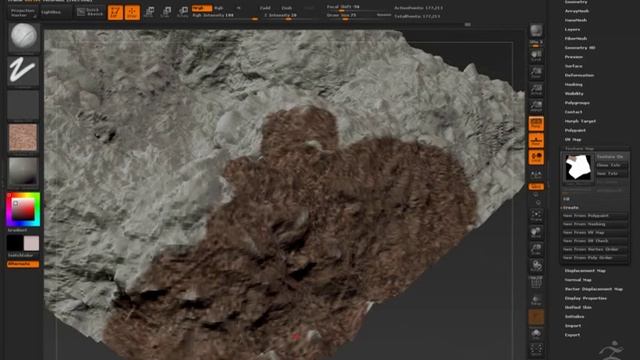
Task: Open the Projection Master button
Action: (23, 12)
